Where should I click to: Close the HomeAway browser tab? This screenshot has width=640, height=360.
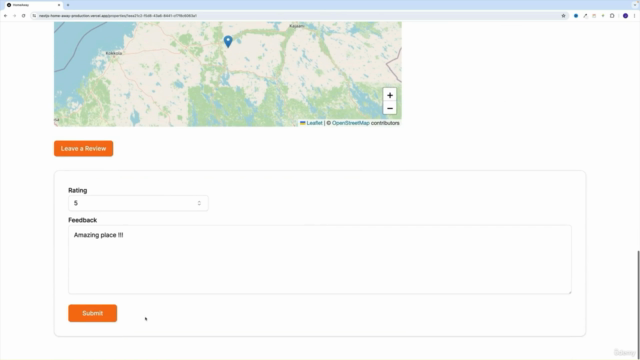59,5
